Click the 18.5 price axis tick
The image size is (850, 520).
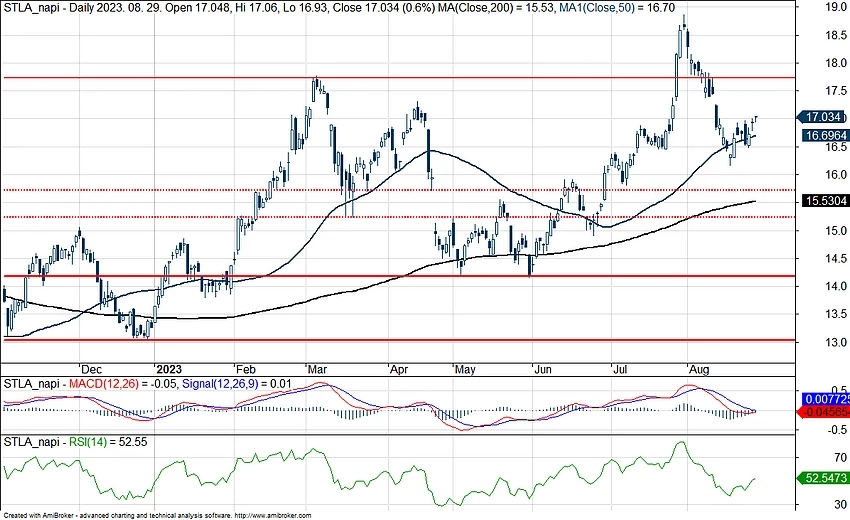pyautogui.click(x=836, y=35)
